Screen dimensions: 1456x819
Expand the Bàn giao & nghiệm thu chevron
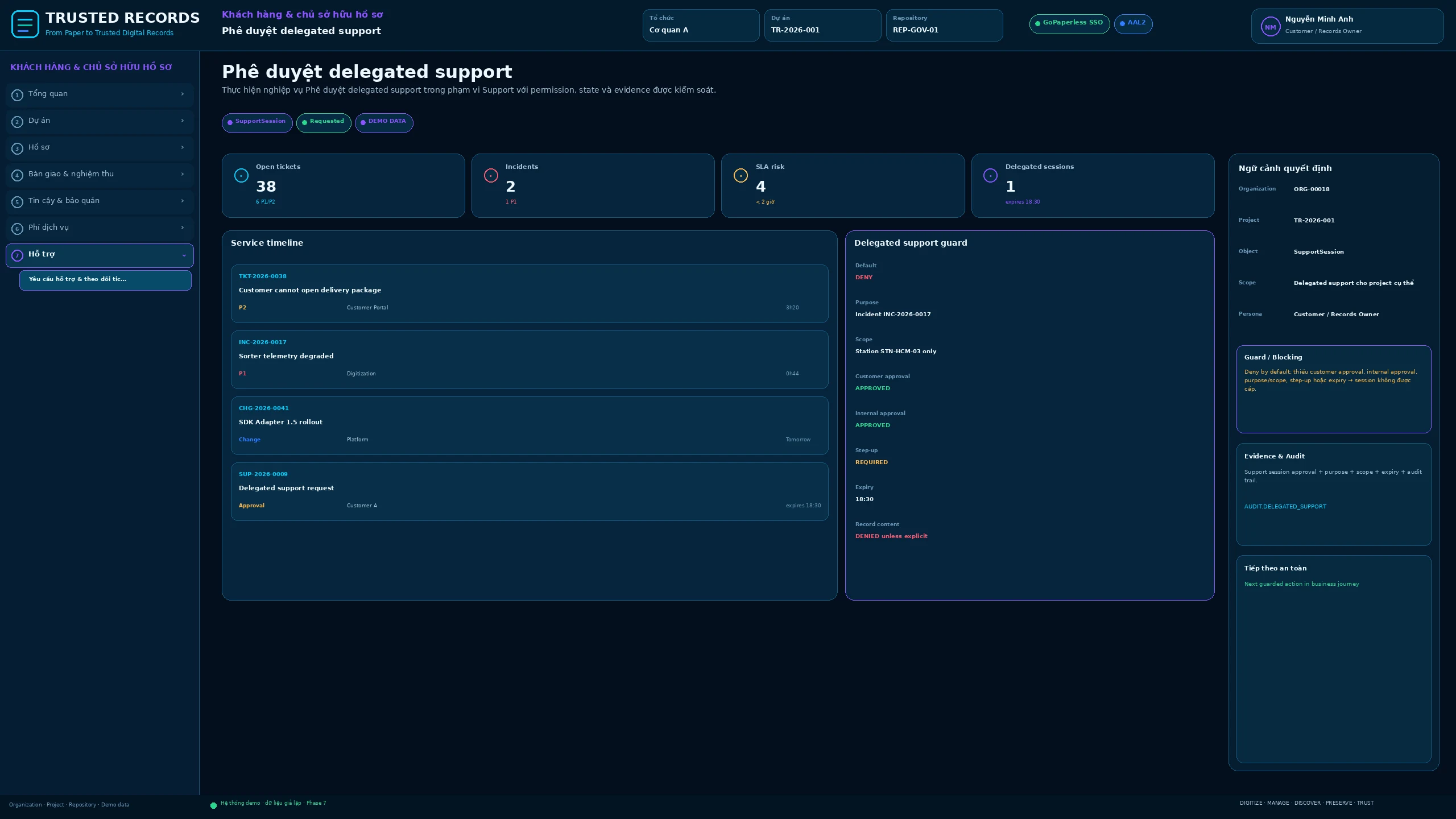[x=183, y=174]
